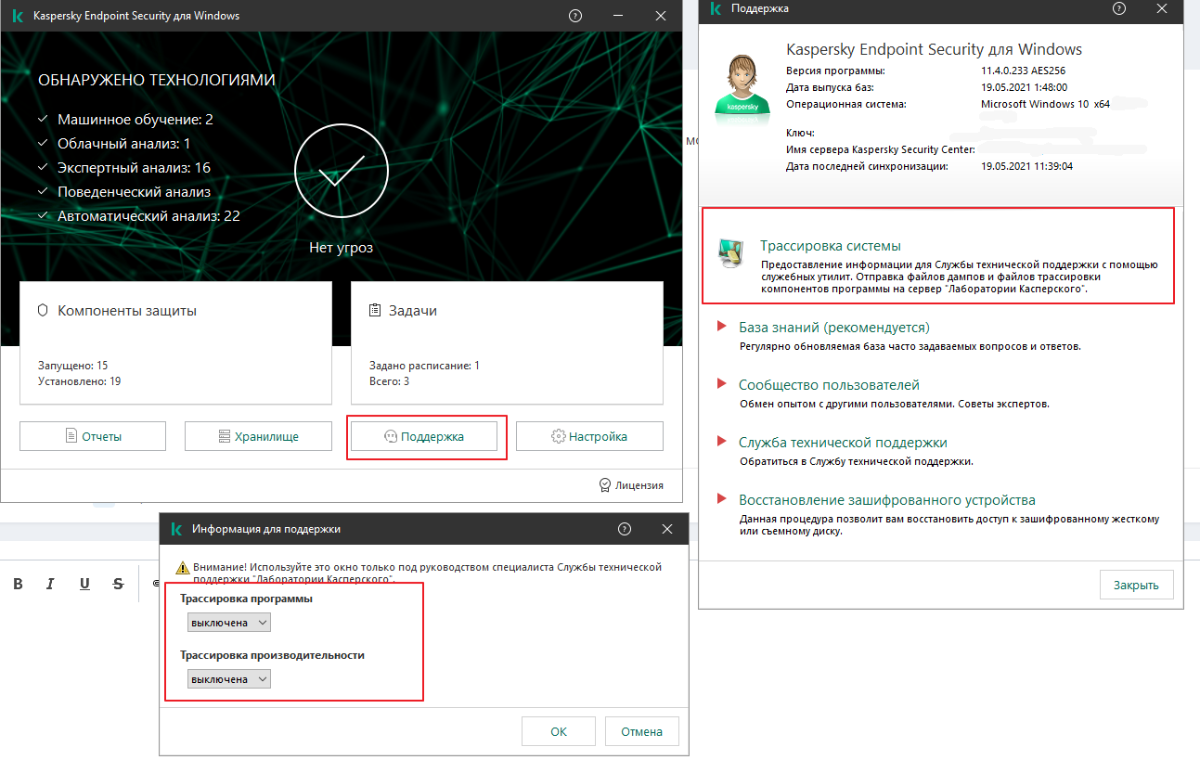
Task: Click the red arrow beside Сообщество пользователей
Action: click(721, 385)
